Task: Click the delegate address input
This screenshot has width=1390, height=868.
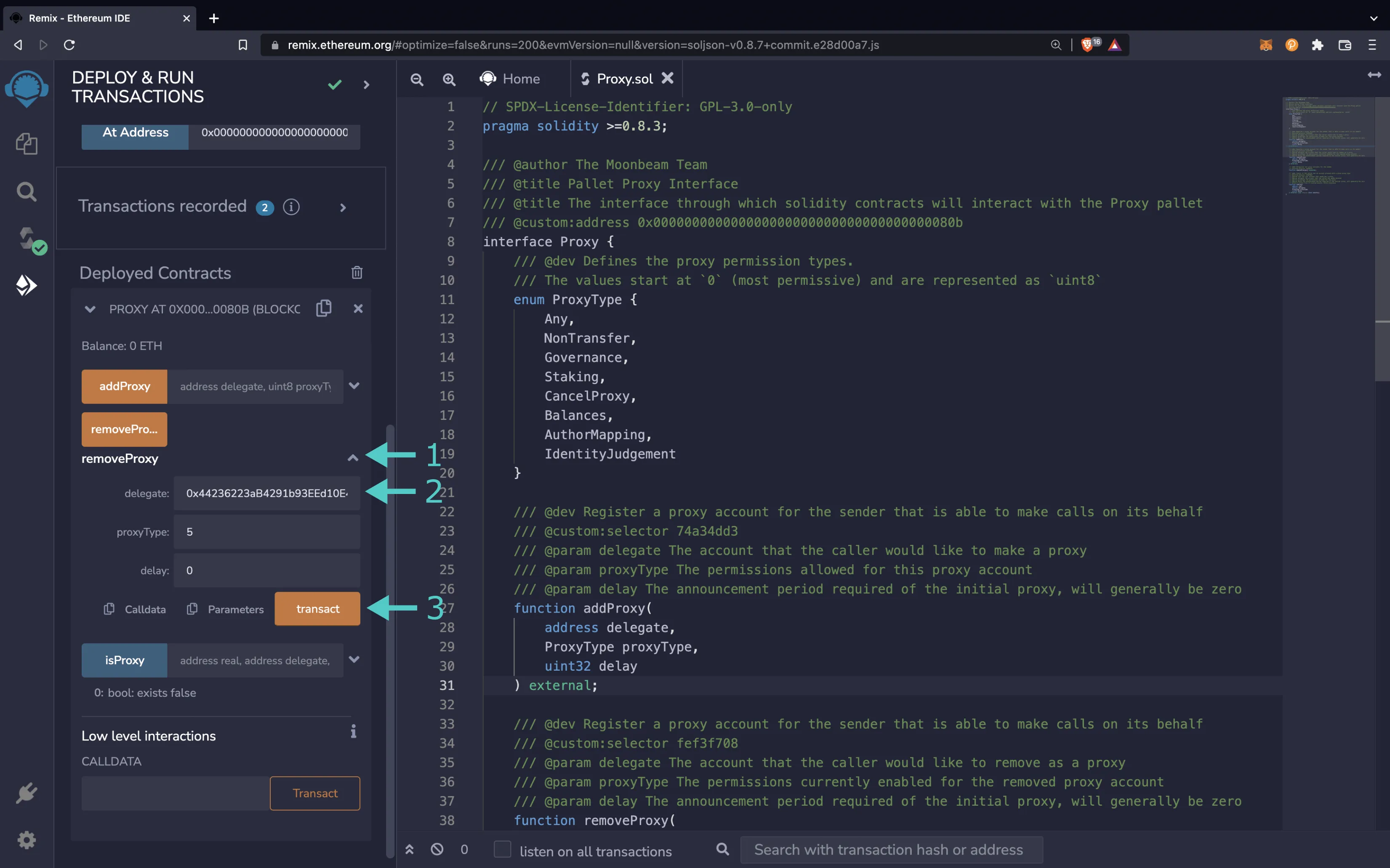Action: coord(267,493)
